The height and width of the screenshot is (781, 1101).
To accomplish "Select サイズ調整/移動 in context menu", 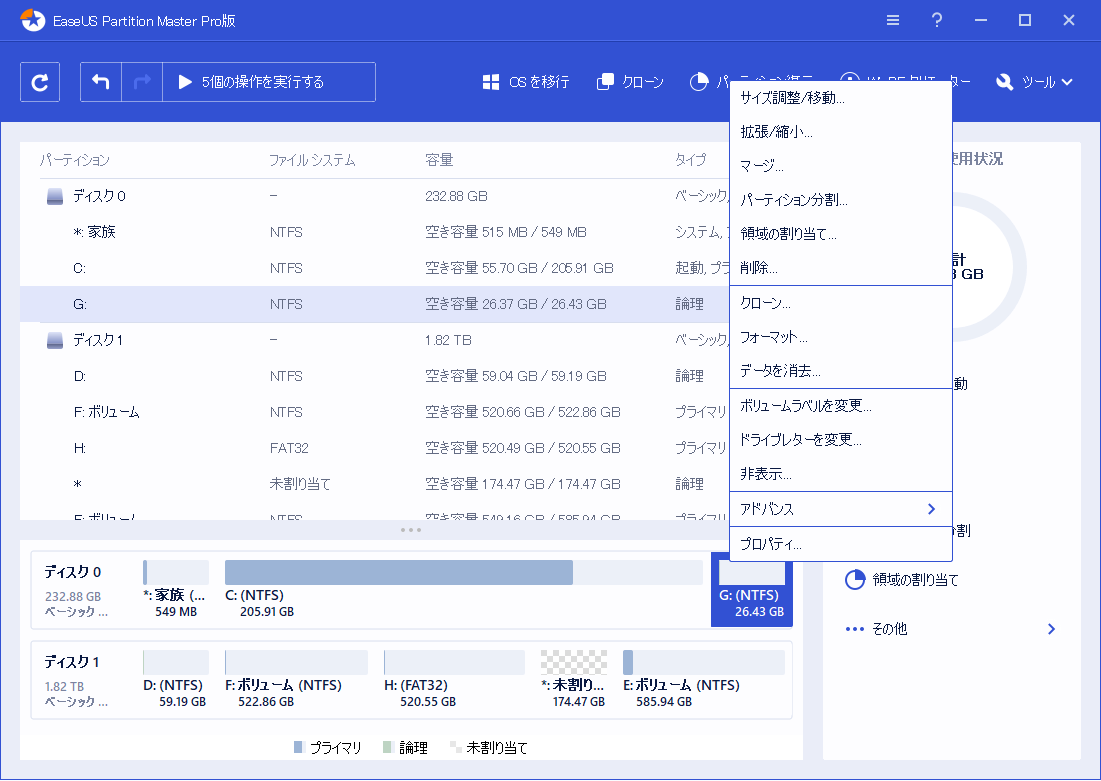I will pos(840,98).
